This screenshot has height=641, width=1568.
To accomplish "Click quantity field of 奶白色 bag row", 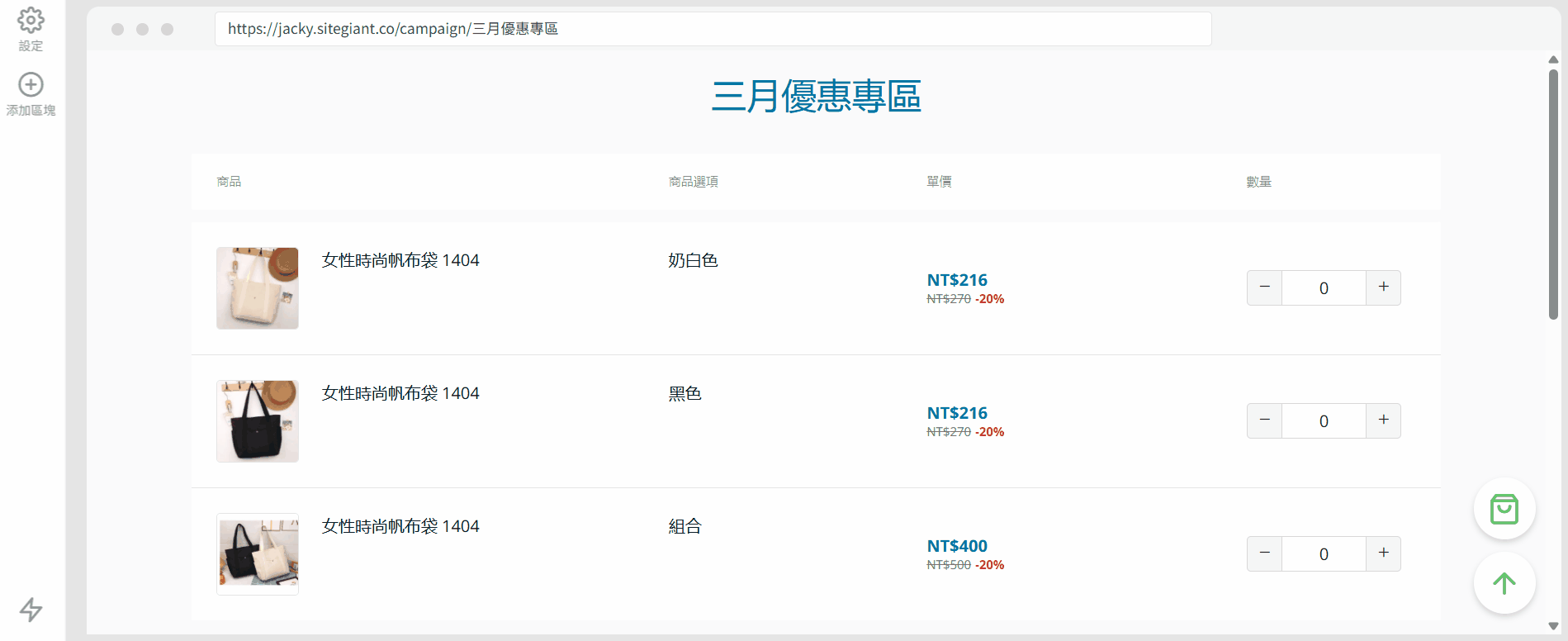I will pos(1323,288).
